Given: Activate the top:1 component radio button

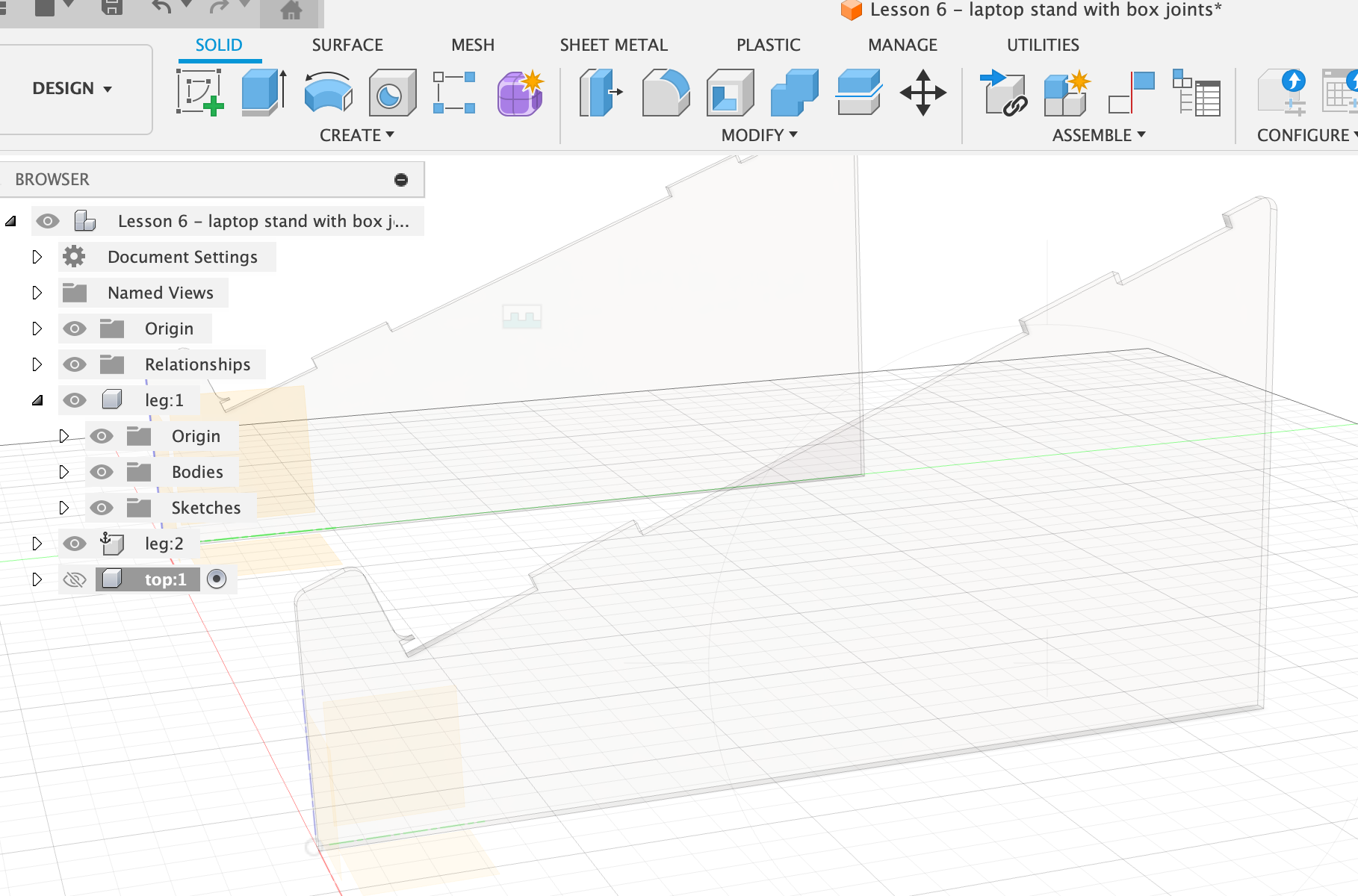Looking at the screenshot, I should [217, 579].
